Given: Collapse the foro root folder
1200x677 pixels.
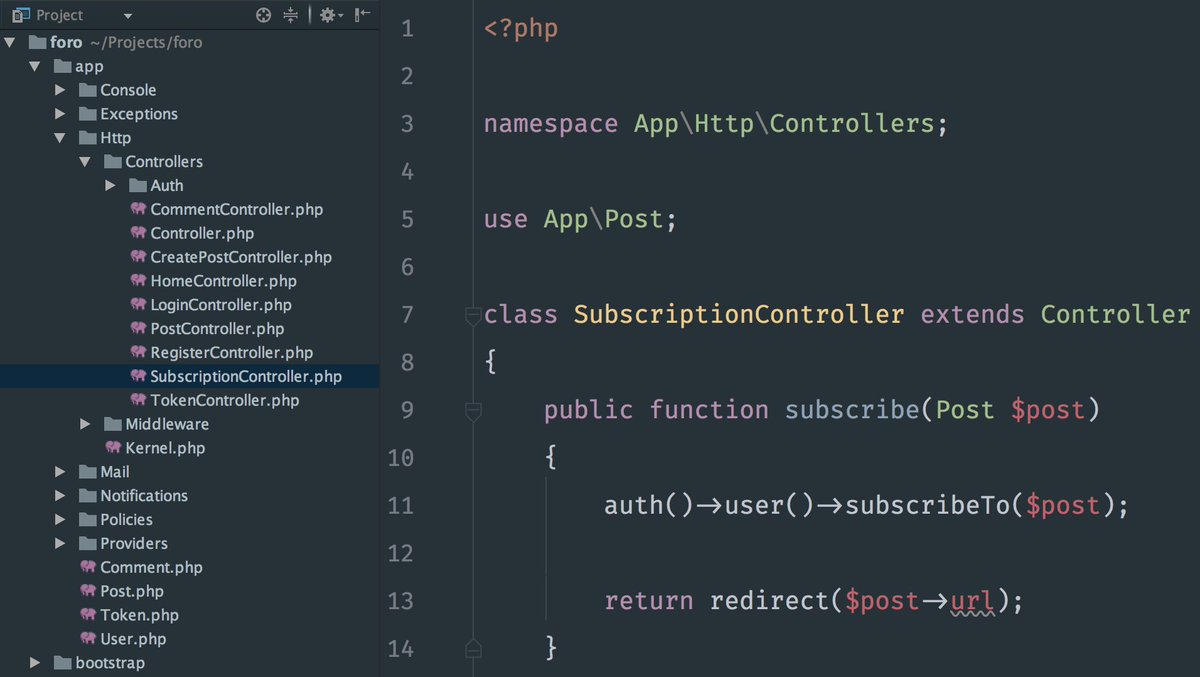Looking at the screenshot, I should (10, 43).
